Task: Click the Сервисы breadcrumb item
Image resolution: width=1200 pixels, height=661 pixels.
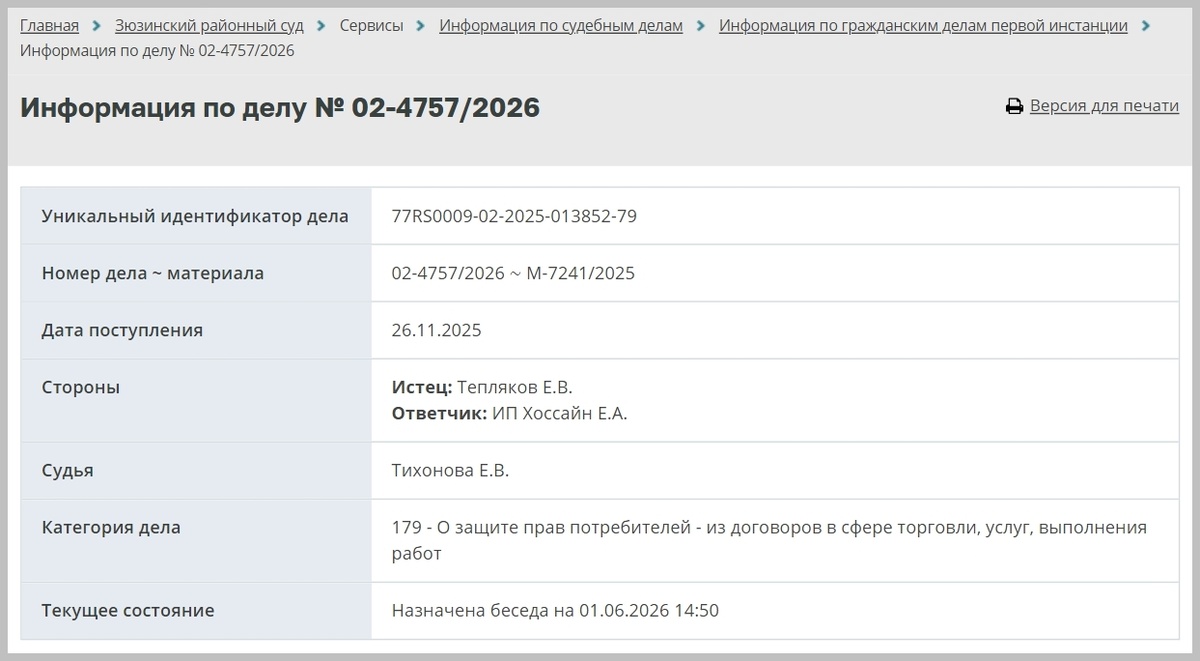Action: [371, 26]
